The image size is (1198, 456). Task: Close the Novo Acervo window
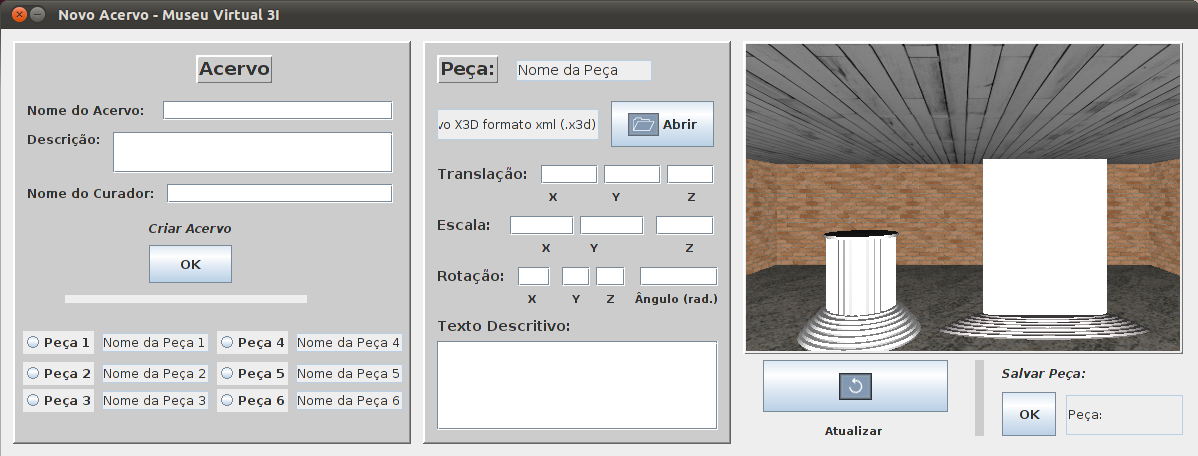pos(19,15)
